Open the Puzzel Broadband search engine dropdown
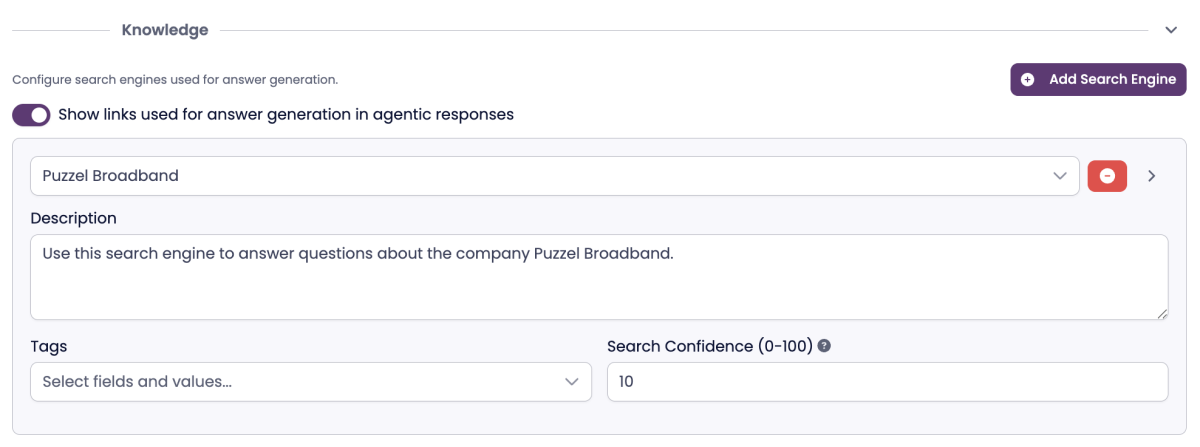 540,176
